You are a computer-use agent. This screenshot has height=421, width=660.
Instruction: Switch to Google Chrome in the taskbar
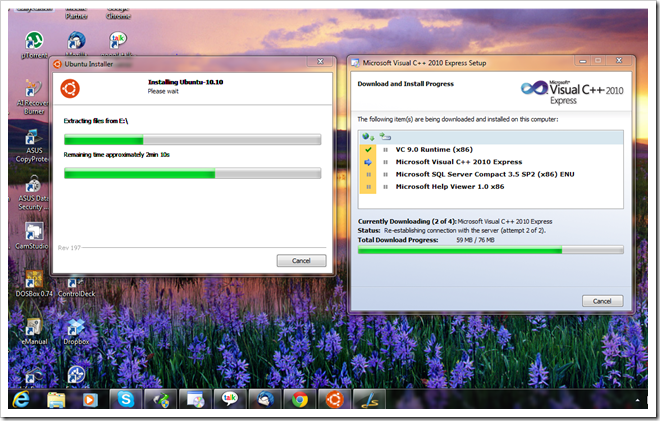click(x=300, y=399)
